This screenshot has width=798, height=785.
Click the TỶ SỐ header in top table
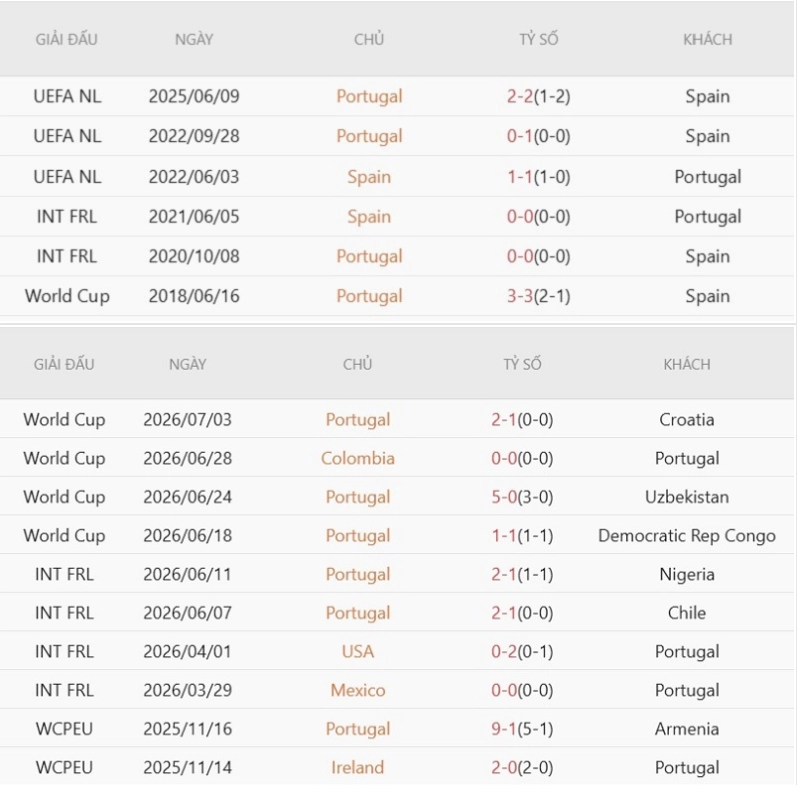click(538, 39)
